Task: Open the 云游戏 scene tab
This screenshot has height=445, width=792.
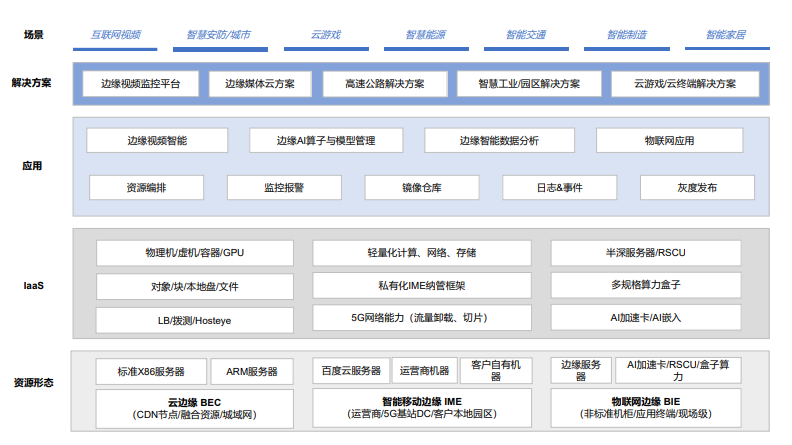Action: (x=326, y=35)
